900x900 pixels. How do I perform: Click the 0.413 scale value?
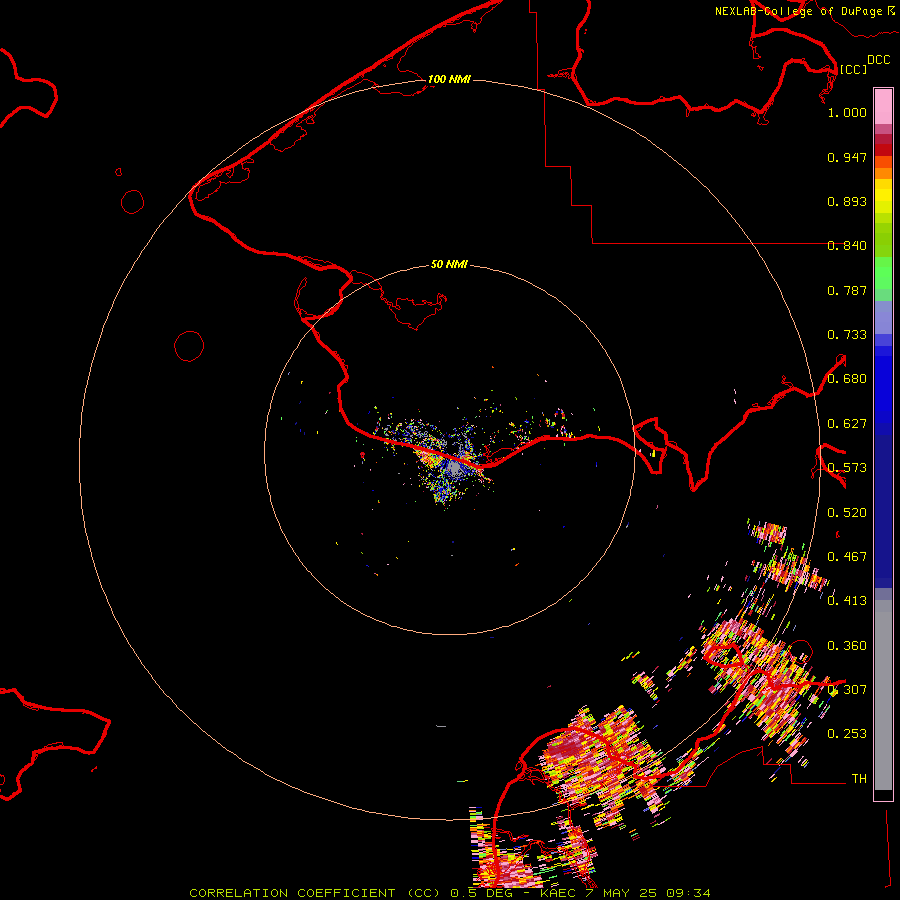pos(847,601)
